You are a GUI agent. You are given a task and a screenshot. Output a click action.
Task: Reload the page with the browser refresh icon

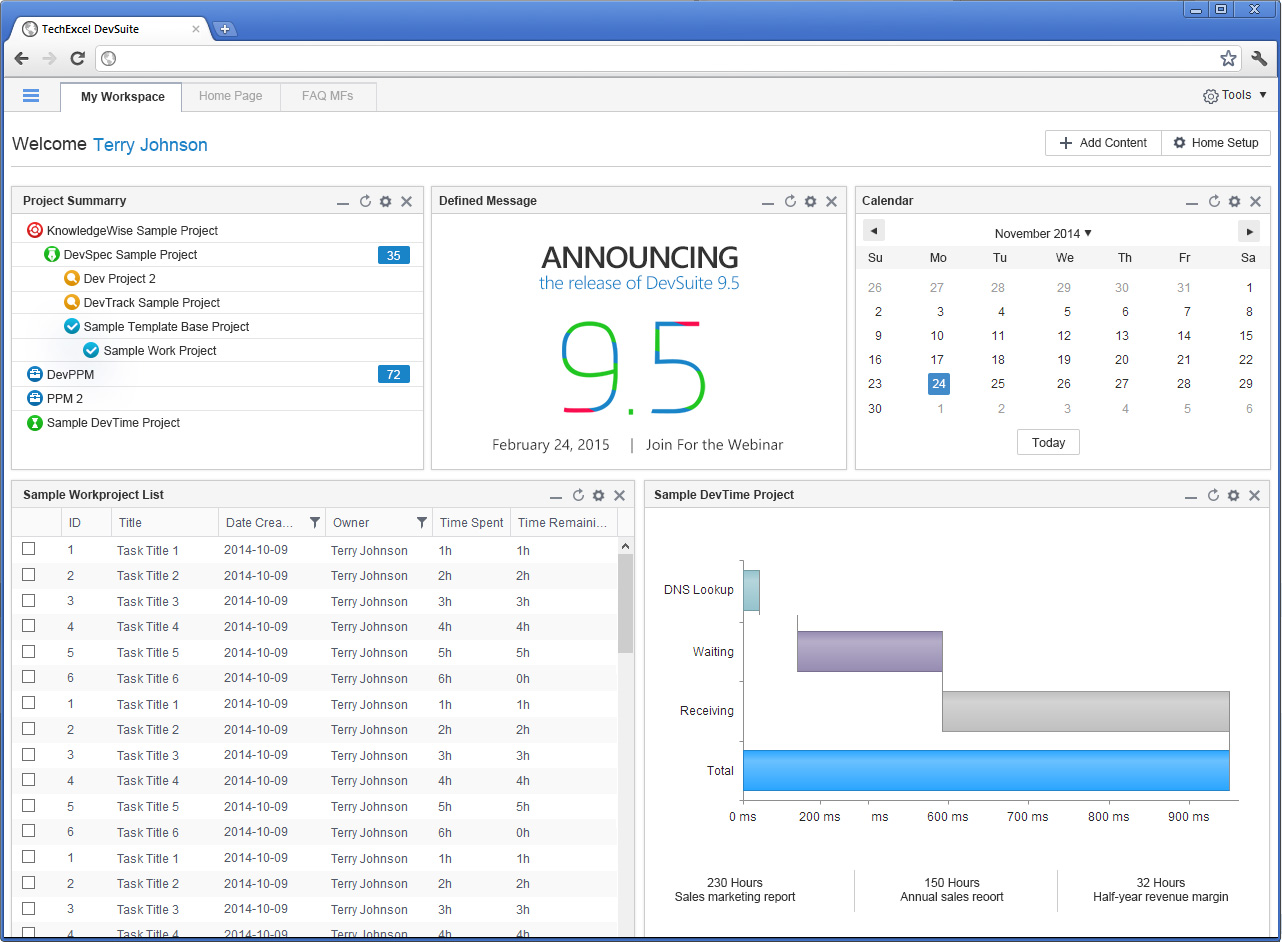click(77, 59)
